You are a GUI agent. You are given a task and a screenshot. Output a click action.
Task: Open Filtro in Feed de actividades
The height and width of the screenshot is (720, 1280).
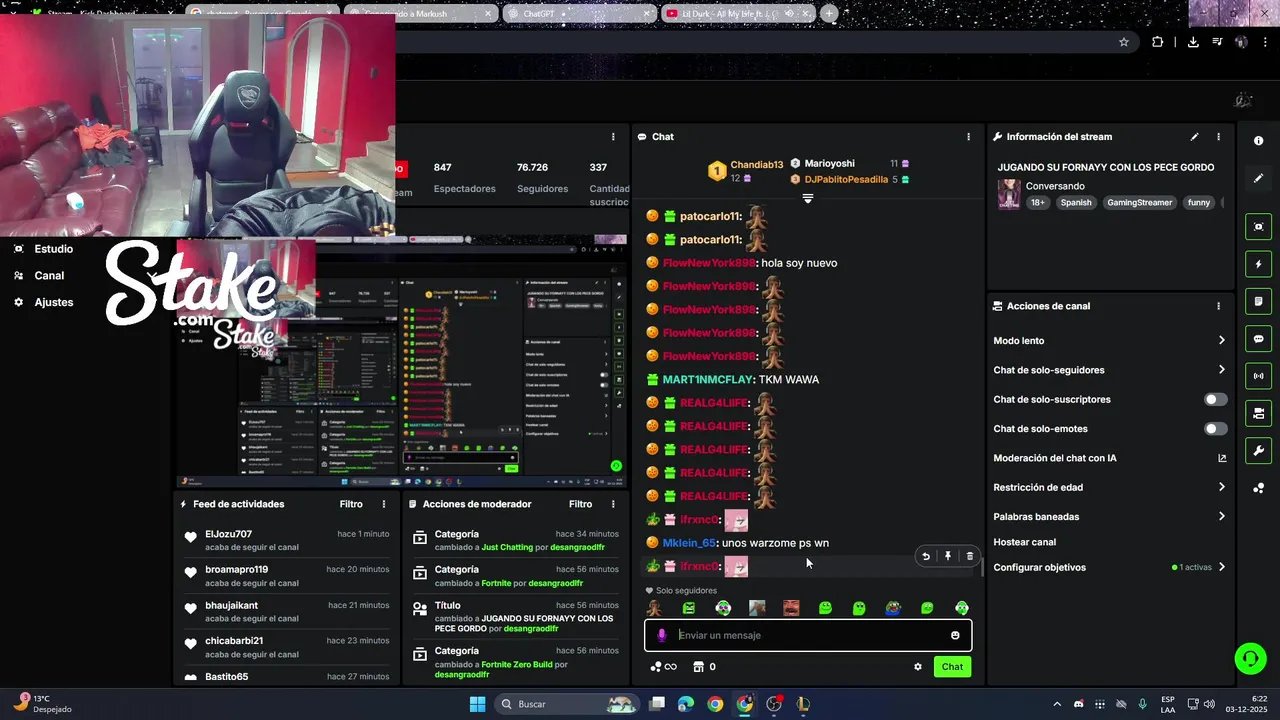(x=351, y=504)
